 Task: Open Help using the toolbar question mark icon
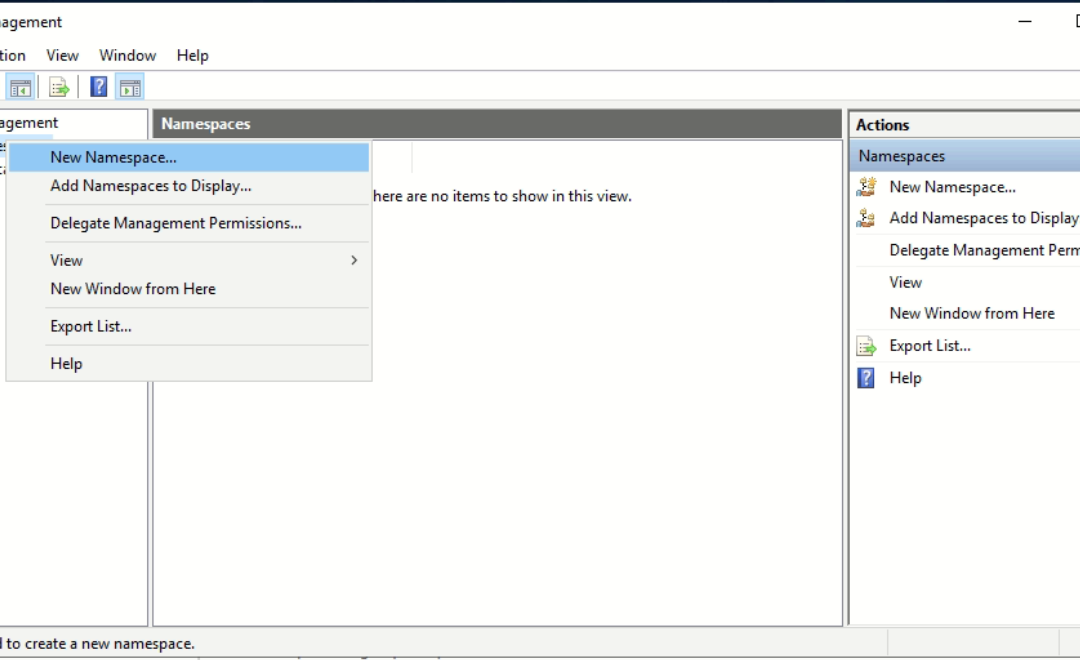point(97,86)
